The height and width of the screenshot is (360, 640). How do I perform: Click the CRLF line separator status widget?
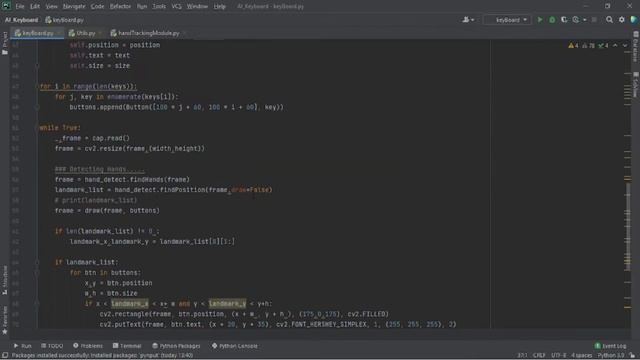tap(539, 356)
